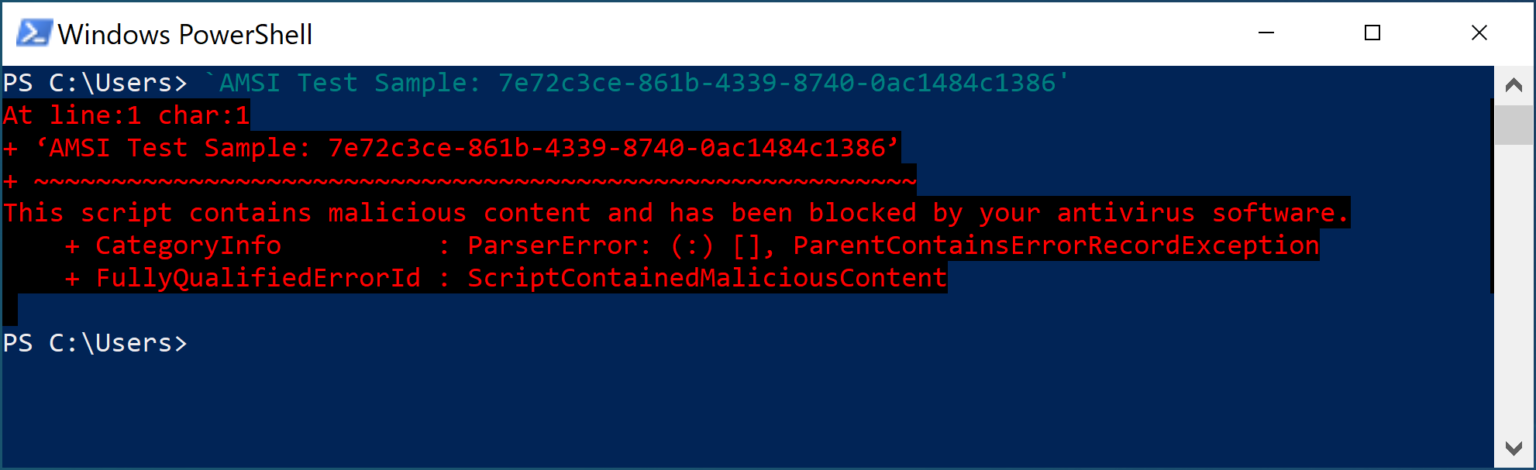The width and height of the screenshot is (1536, 470).
Task: Click the vertical scrollbar thumb
Action: pyautogui.click(x=1510, y=122)
